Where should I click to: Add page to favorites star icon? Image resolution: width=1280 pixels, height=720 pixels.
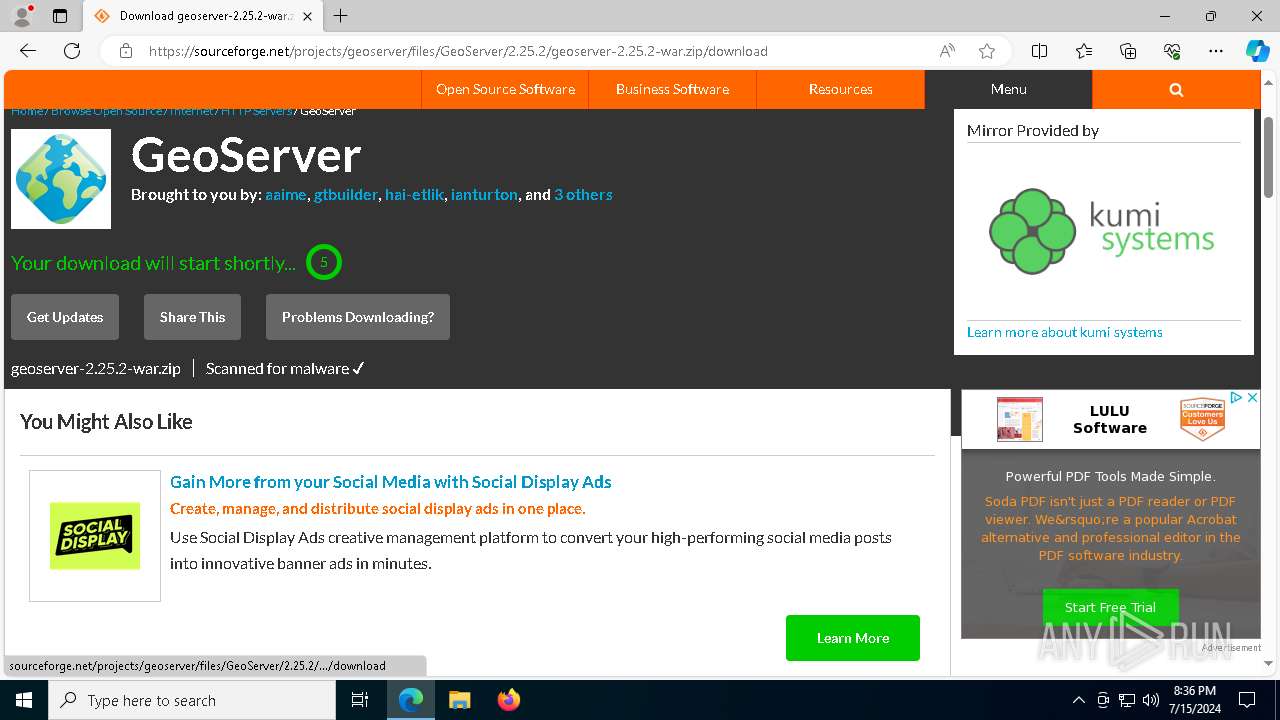click(987, 51)
